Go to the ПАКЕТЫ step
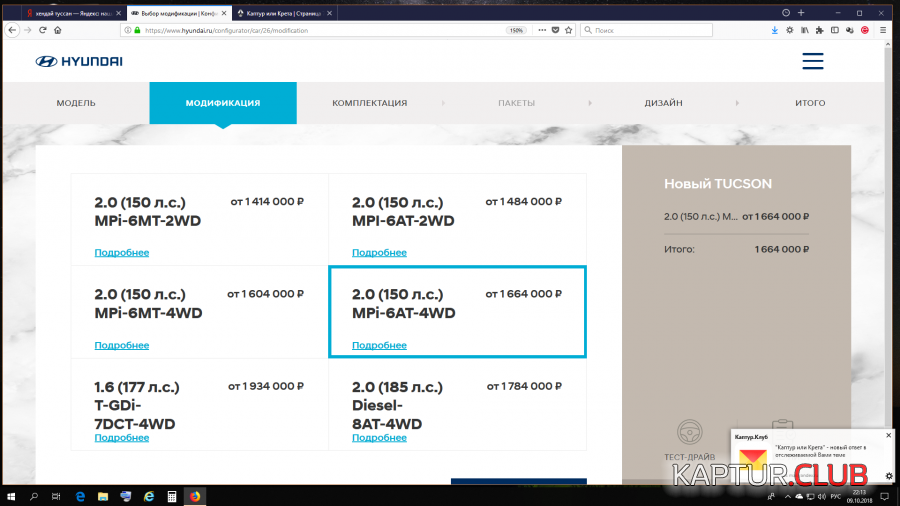Screen dimensions: 900x506 (517, 103)
